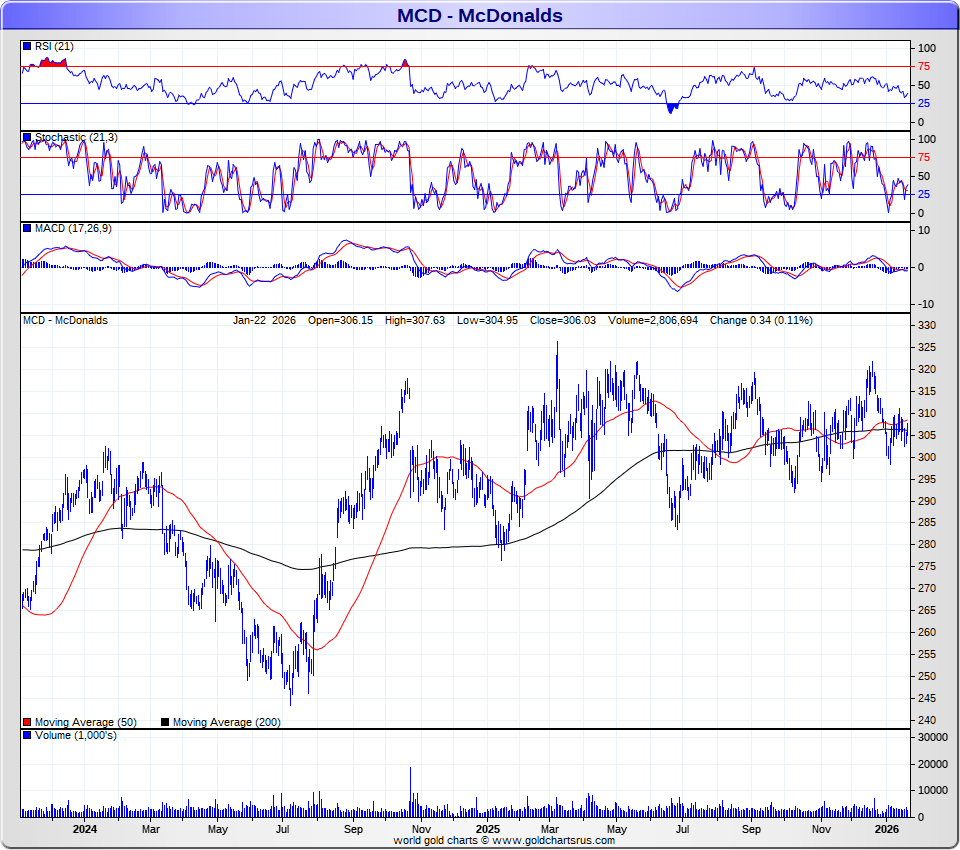
Task: Click 'MCD - McDonalds' price panel label
Action: pos(65,320)
